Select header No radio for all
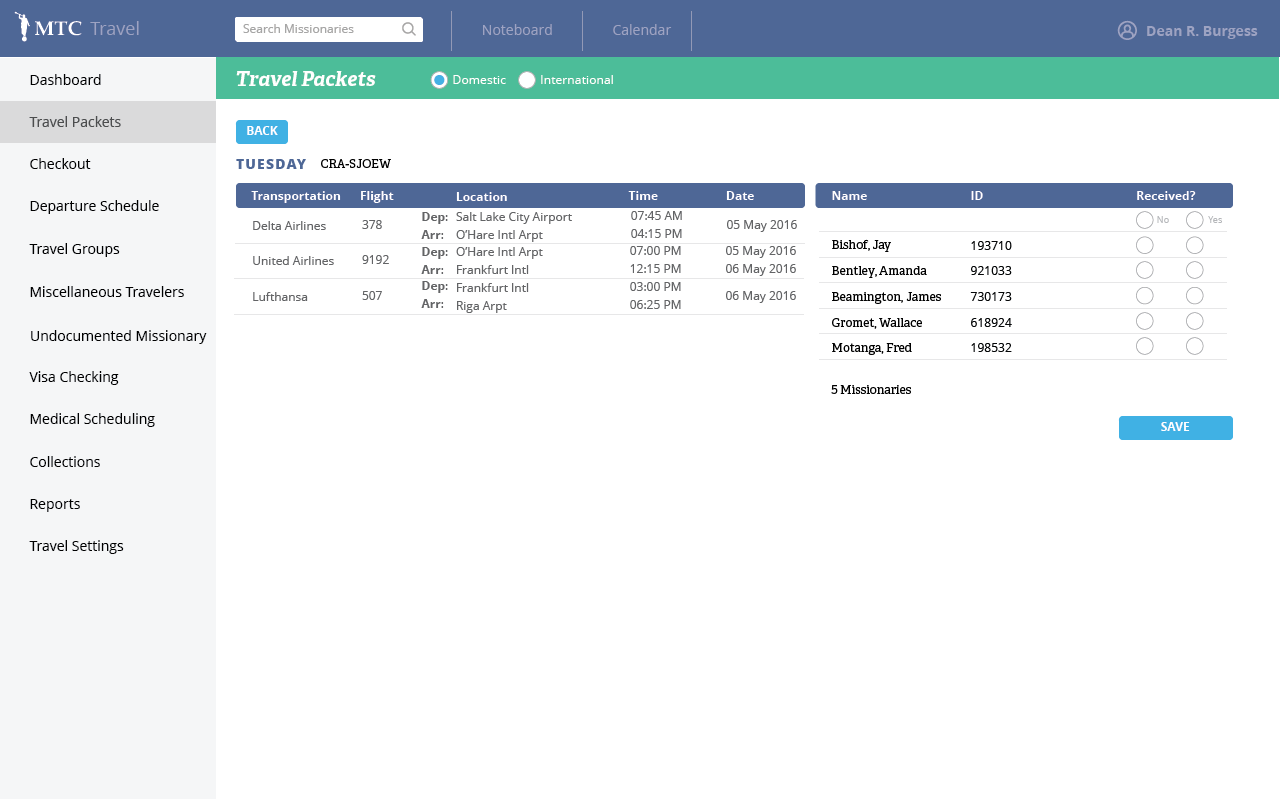1280x800 pixels. coord(1145,220)
